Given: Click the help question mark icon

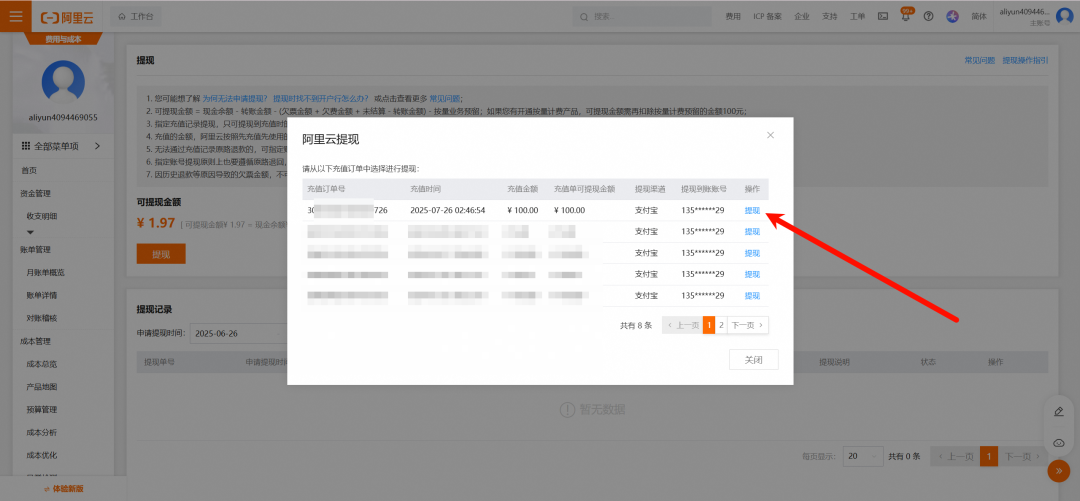Looking at the screenshot, I should [x=928, y=16].
